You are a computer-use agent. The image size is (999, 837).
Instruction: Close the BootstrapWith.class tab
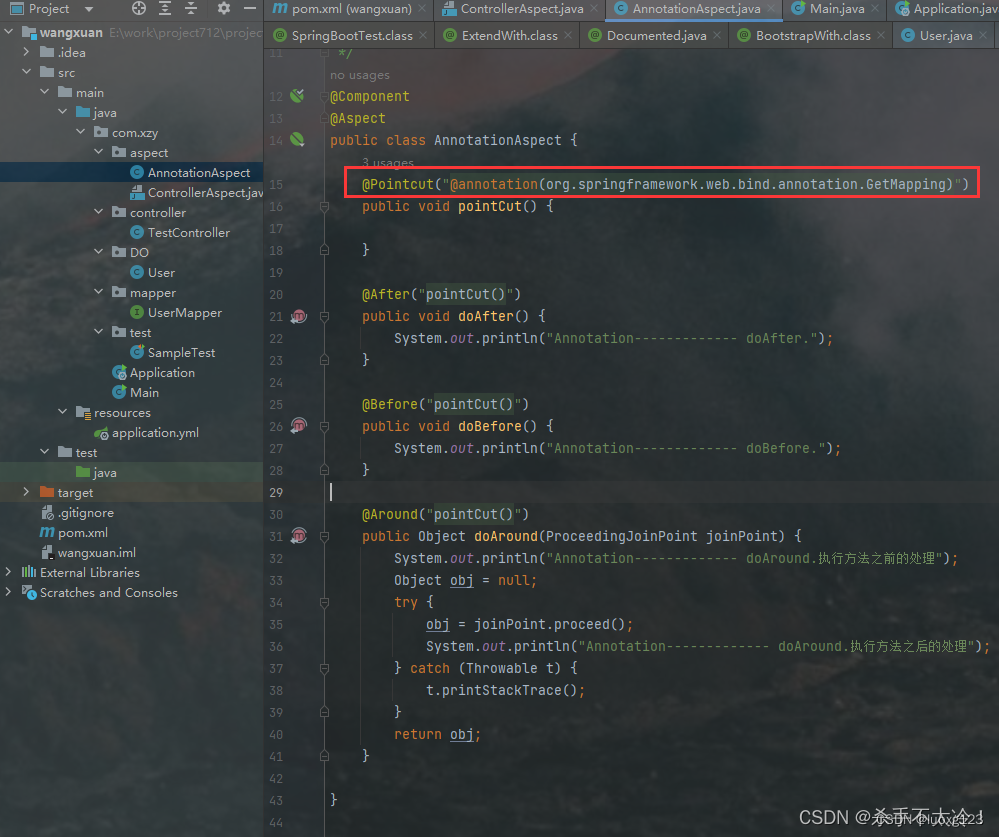coord(880,36)
